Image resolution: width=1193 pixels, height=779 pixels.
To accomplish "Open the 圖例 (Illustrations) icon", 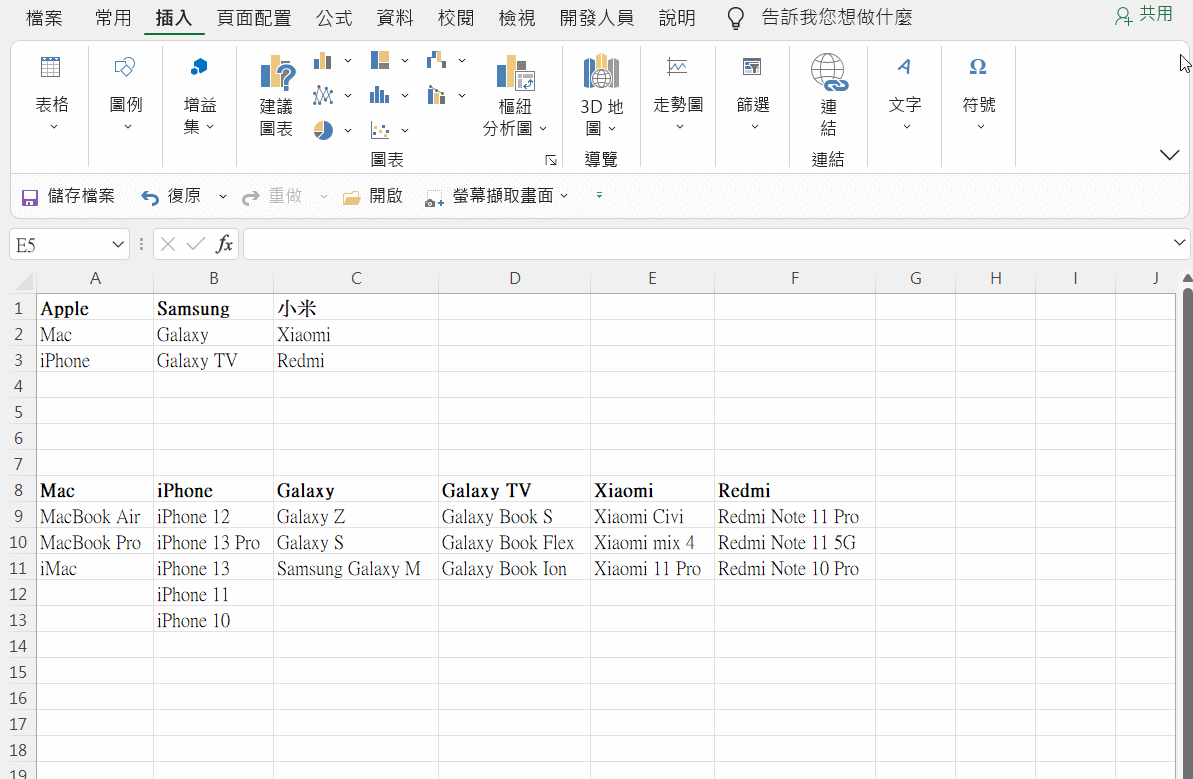I will point(126,68).
